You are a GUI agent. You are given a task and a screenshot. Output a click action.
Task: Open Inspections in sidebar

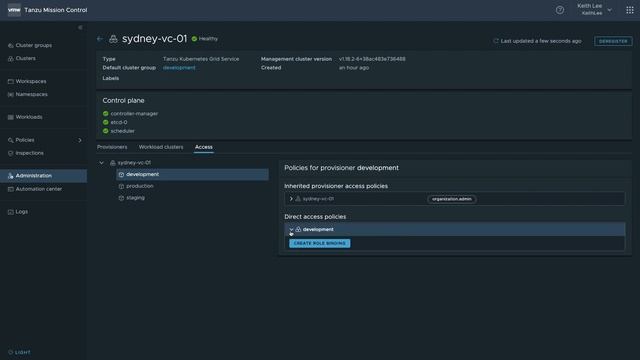(29, 153)
